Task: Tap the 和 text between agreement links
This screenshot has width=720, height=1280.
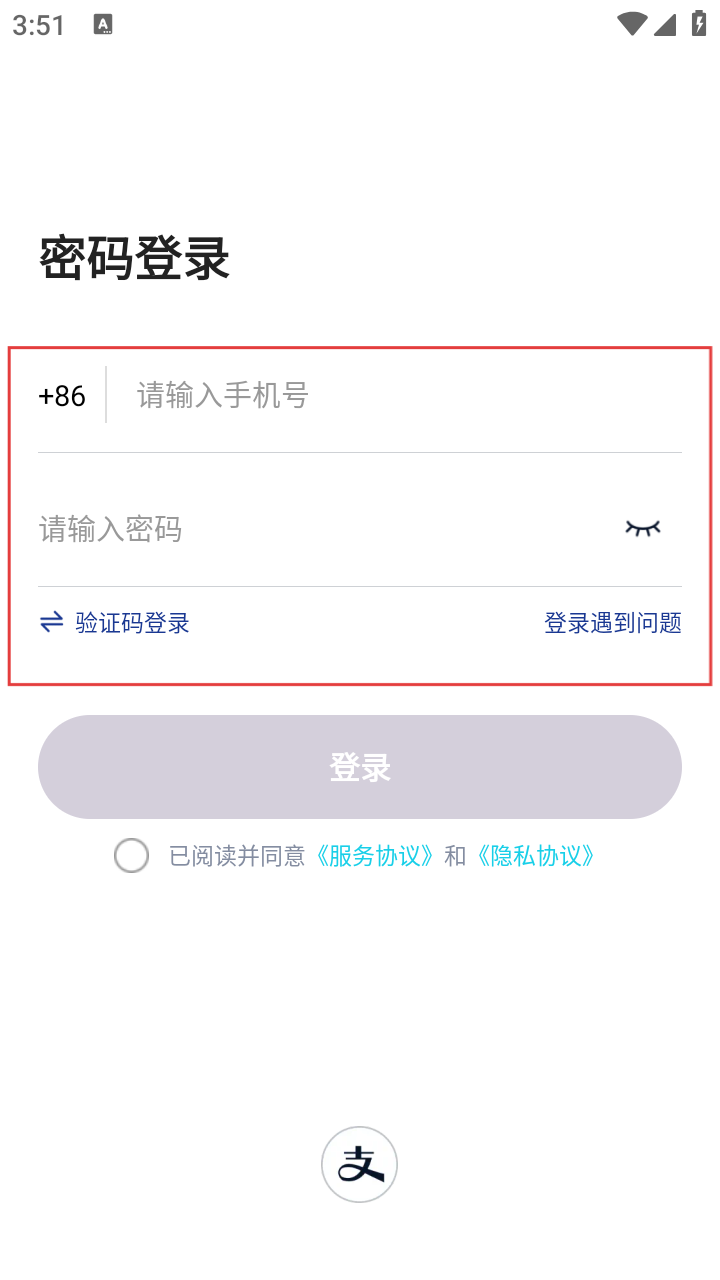Action: click(x=455, y=856)
